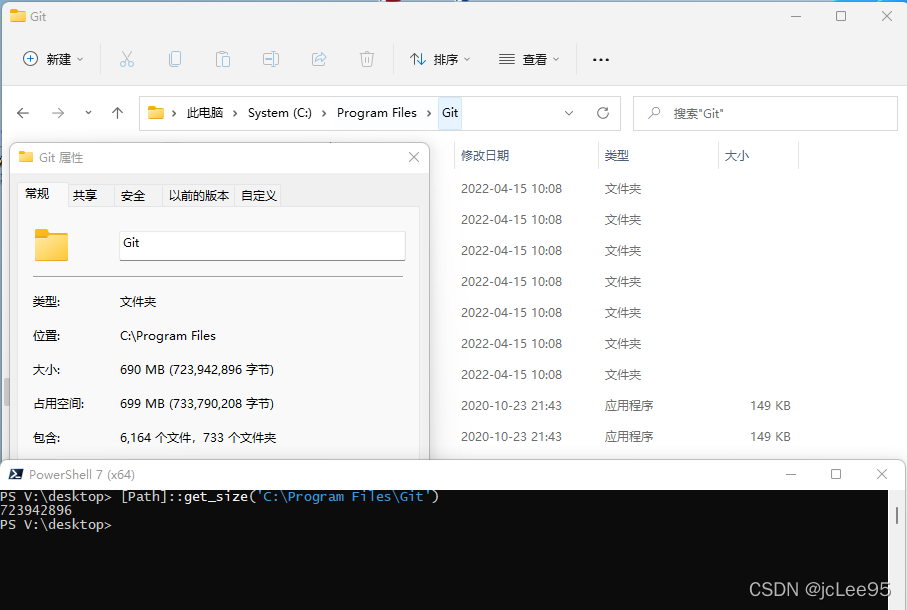Screen dimensions: 907x610
Task: Refresh the Git folder view
Action: click(603, 113)
